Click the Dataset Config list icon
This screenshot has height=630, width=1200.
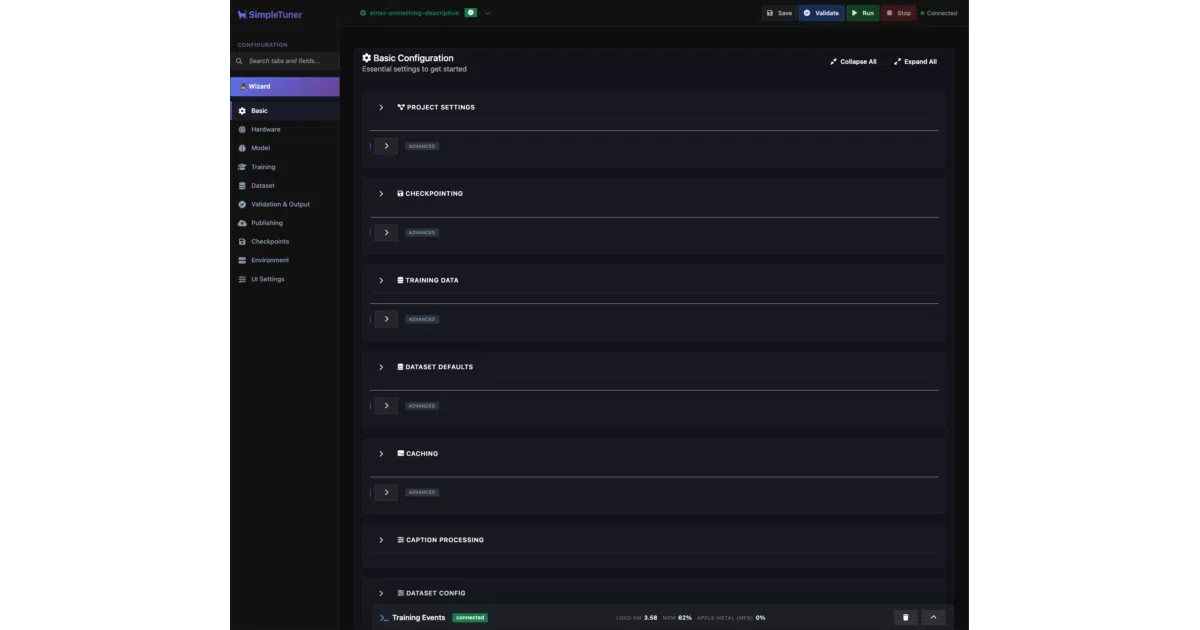tap(401, 593)
